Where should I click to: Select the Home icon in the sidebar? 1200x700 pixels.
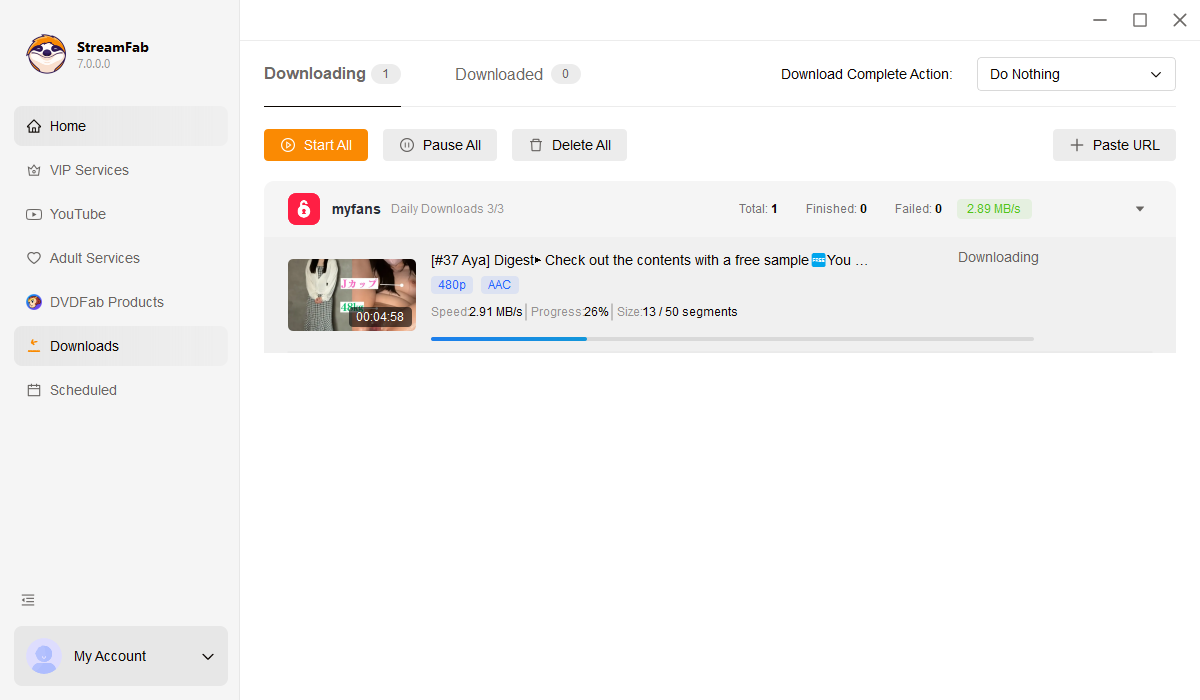[x=35, y=126]
